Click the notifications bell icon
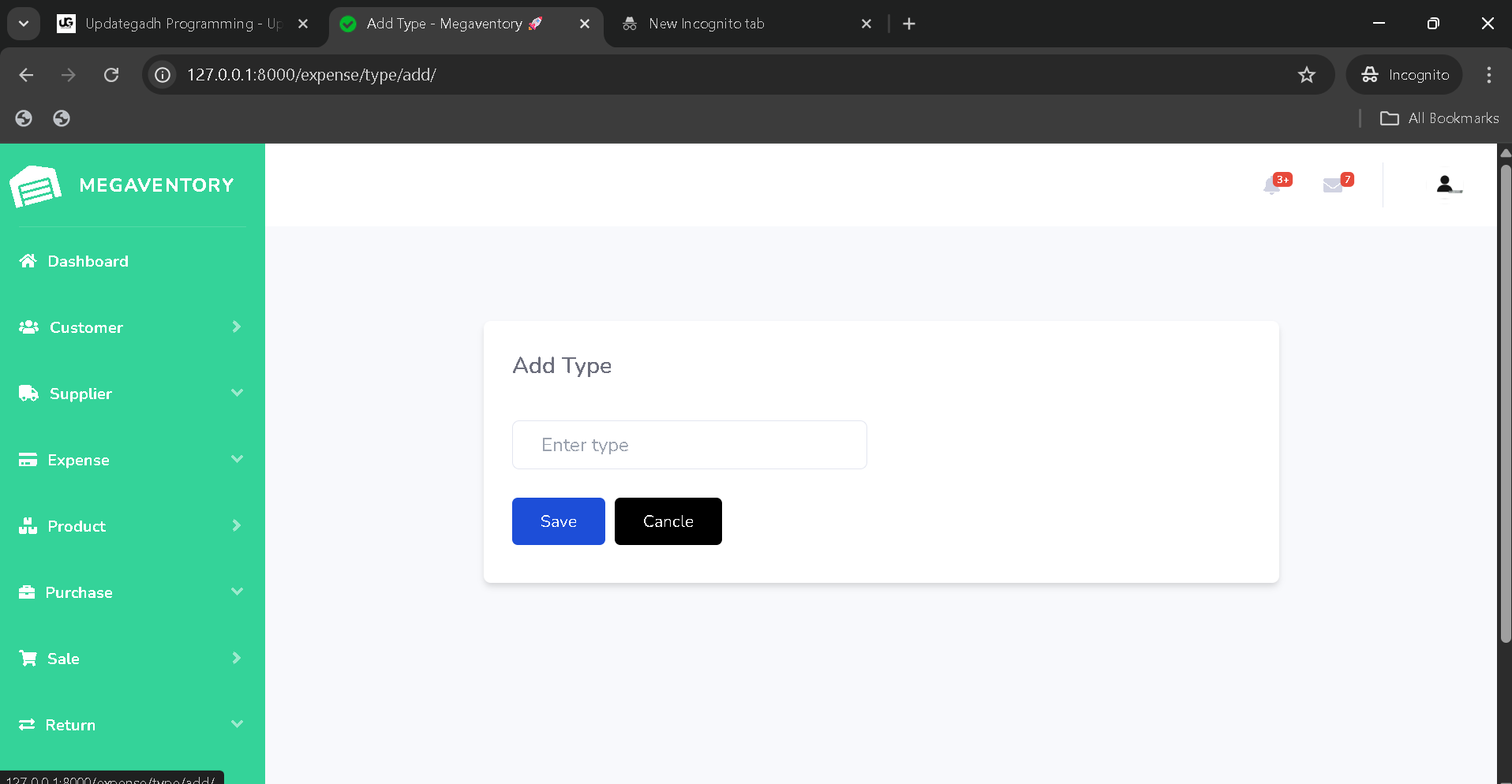The height and width of the screenshot is (784, 1512). (x=1272, y=185)
